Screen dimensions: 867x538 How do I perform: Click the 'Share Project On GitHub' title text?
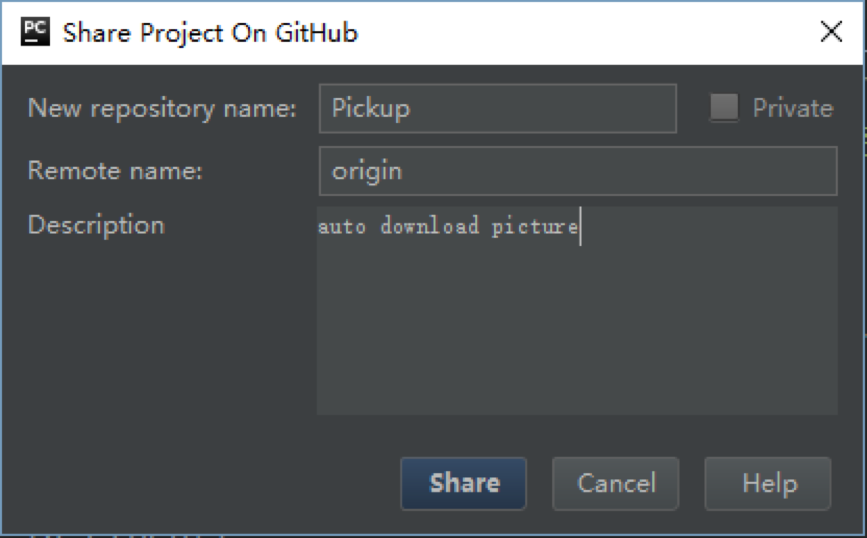pos(210,33)
